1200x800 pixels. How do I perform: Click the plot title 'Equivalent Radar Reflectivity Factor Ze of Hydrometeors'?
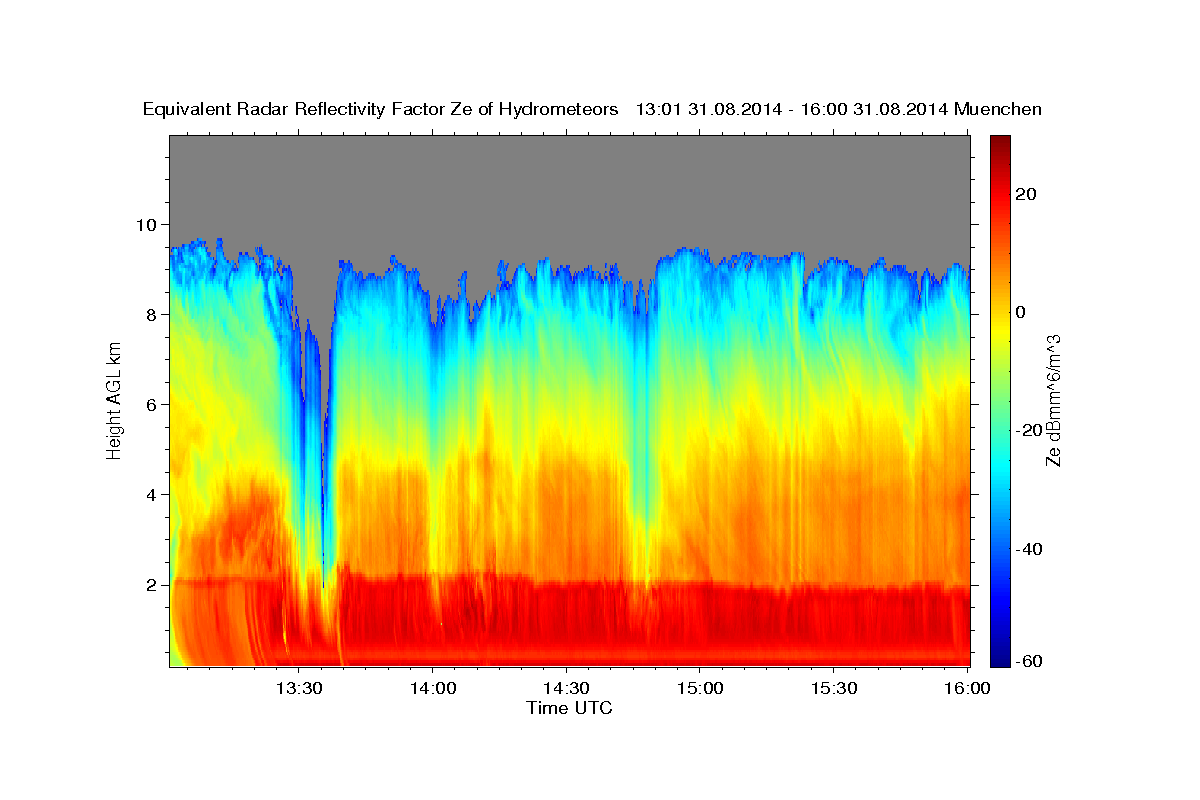tap(381, 109)
